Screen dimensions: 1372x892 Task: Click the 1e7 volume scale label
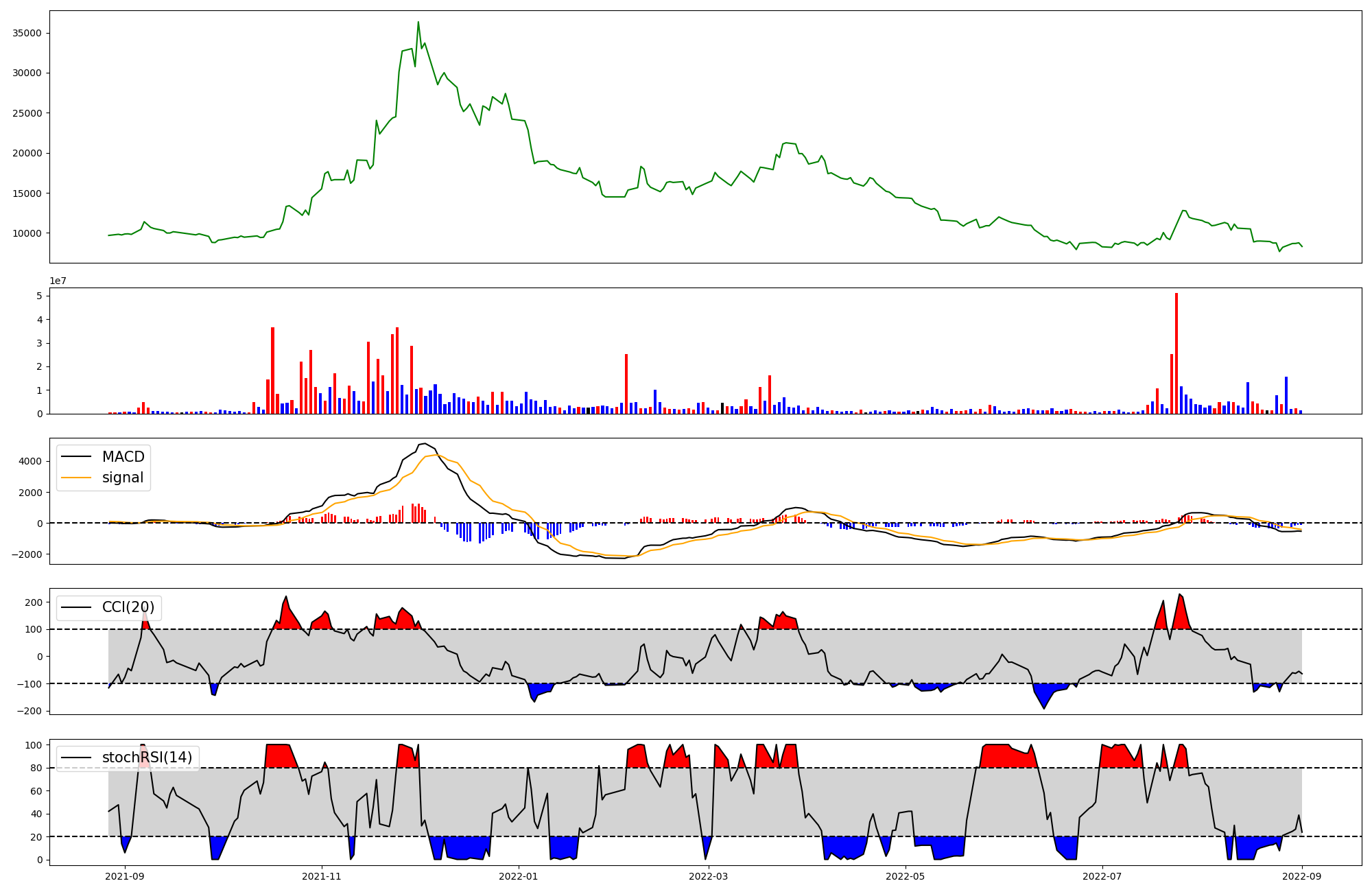pyautogui.click(x=58, y=281)
